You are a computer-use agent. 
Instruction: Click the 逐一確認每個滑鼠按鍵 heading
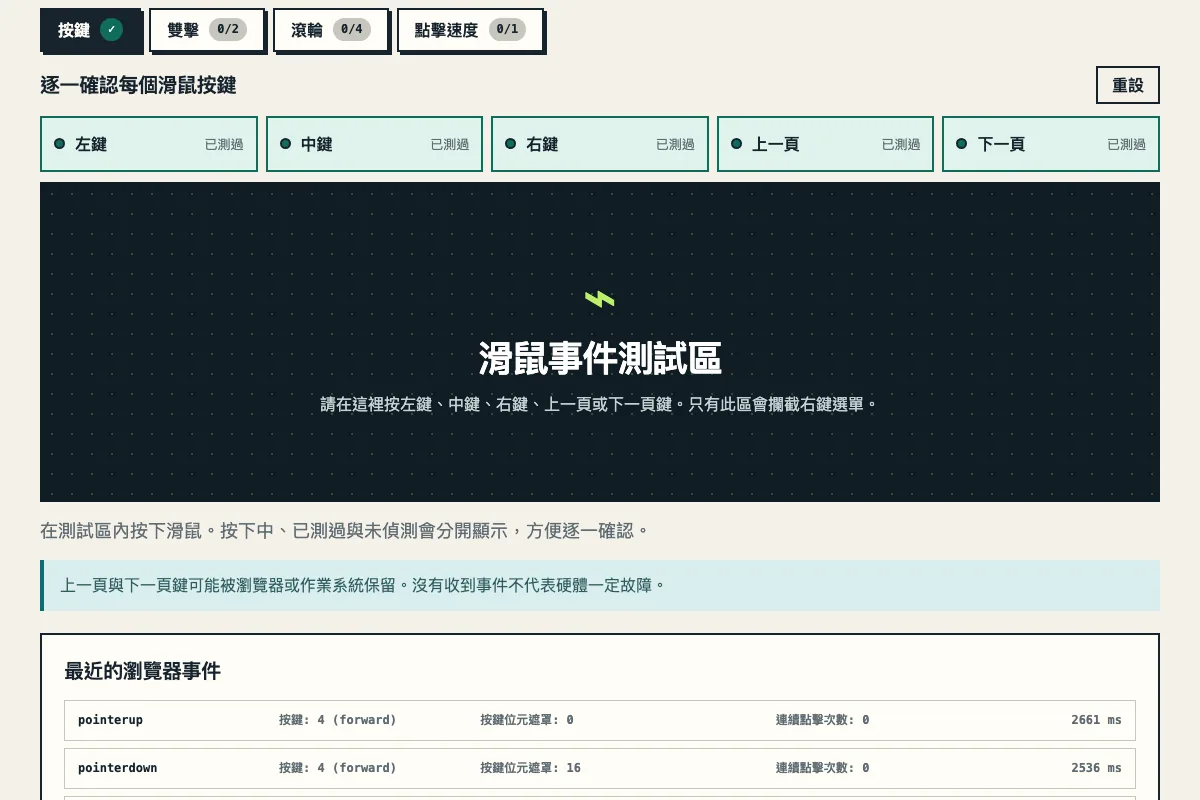click(138, 85)
